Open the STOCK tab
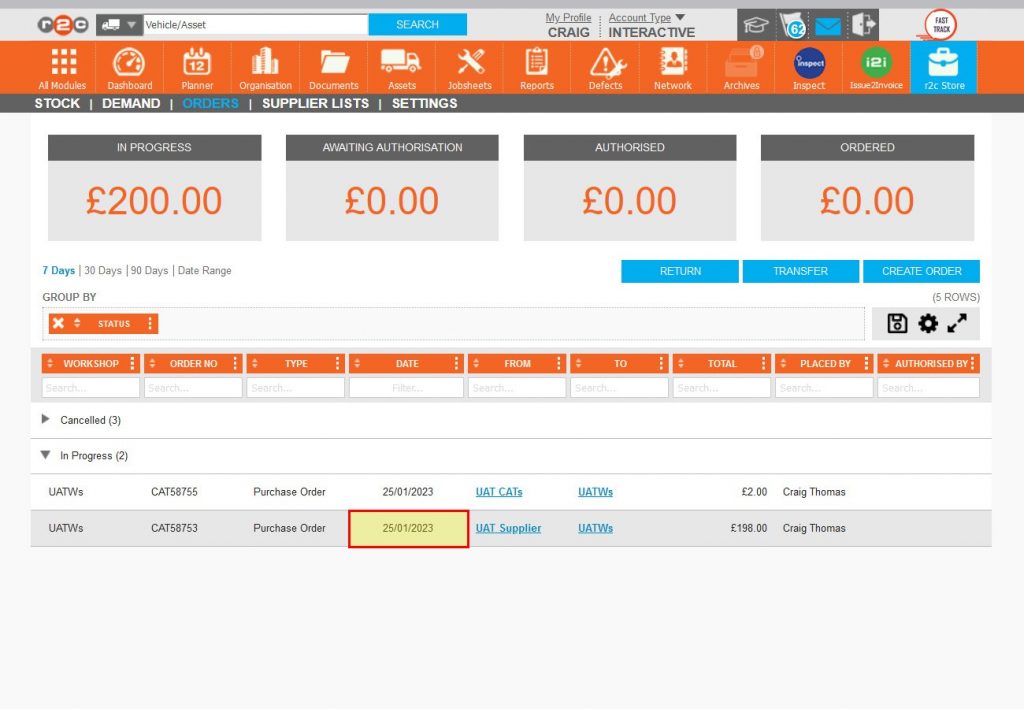The width and height of the screenshot is (1024, 709). [x=57, y=103]
